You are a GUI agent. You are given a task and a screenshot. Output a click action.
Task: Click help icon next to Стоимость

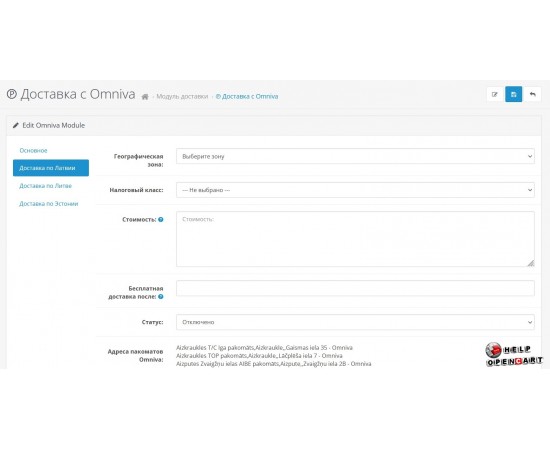[161, 220]
